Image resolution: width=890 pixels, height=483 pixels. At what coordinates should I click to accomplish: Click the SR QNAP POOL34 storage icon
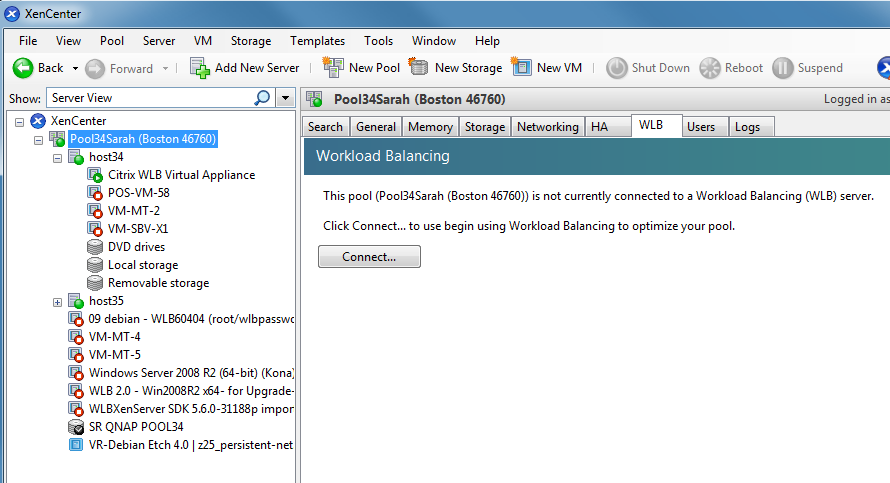tap(76, 427)
